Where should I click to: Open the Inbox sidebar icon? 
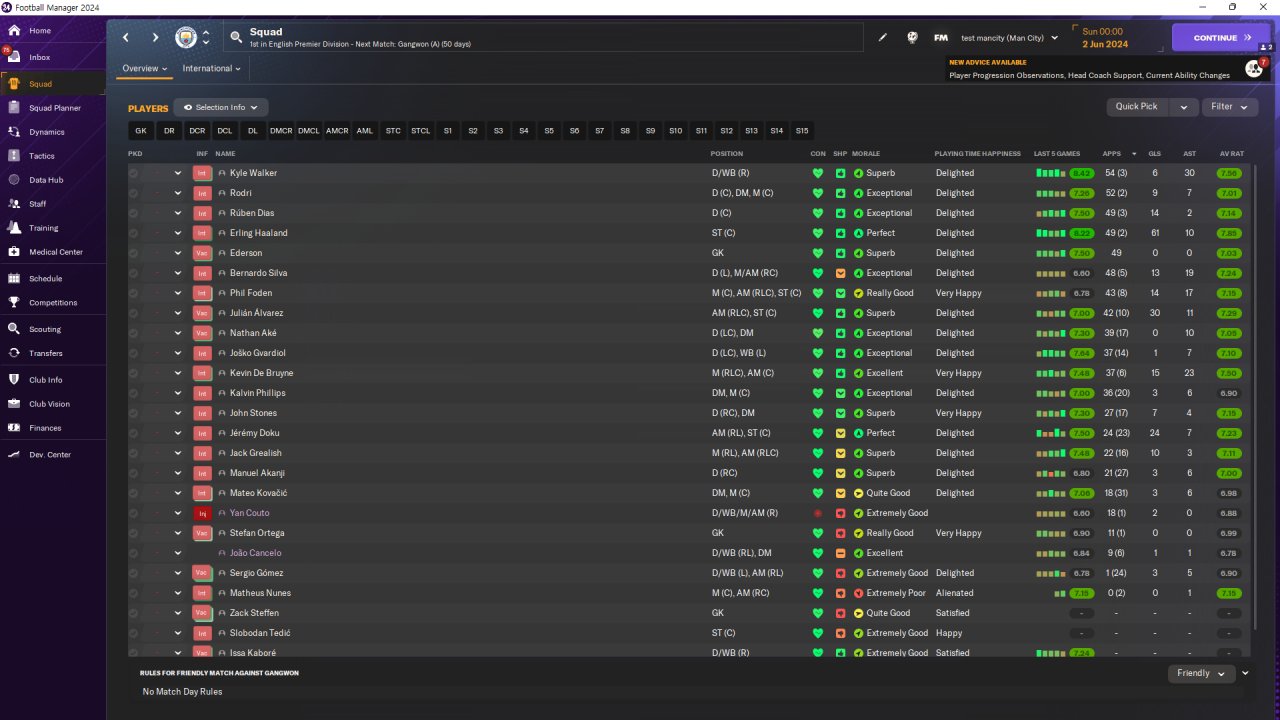13,57
